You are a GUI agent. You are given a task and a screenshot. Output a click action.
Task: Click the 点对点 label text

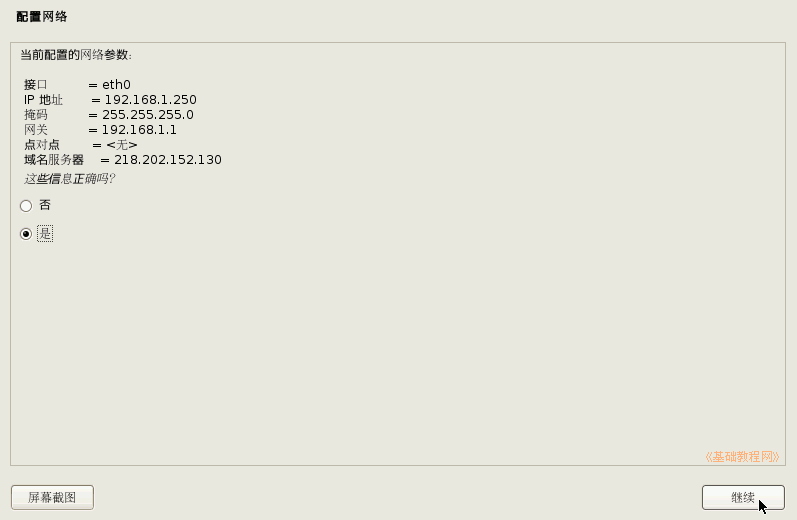click(x=42, y=145)
